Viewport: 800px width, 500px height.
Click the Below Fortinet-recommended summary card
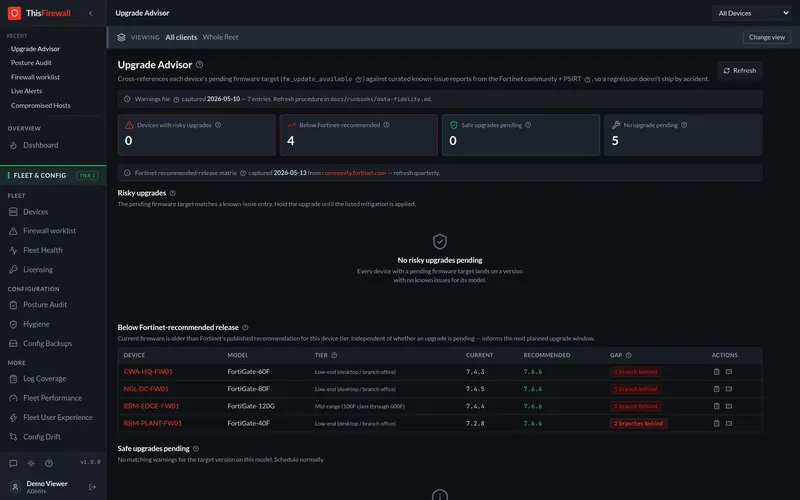[x=359, y=135]
